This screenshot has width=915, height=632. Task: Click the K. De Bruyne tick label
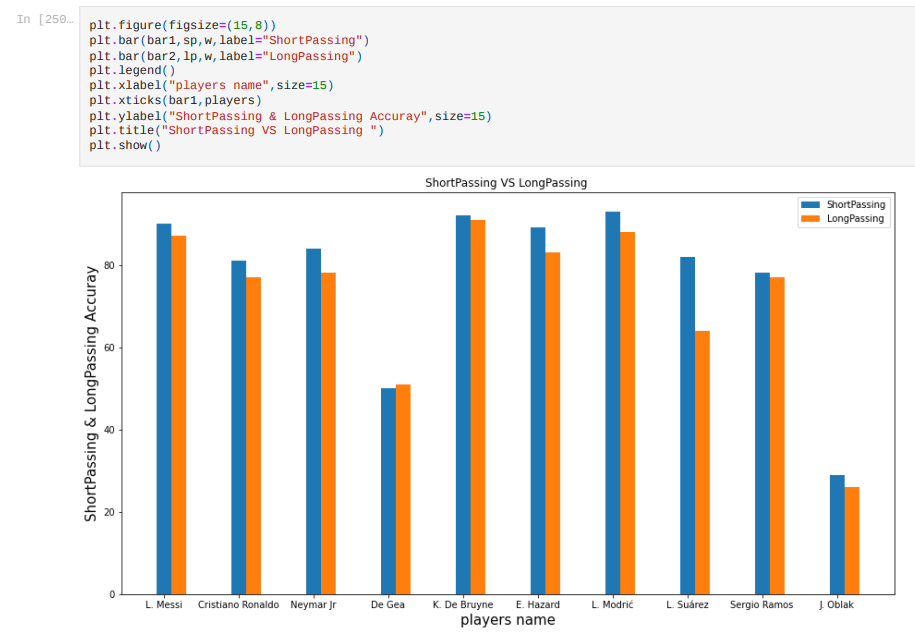click(x=463, y=605)
